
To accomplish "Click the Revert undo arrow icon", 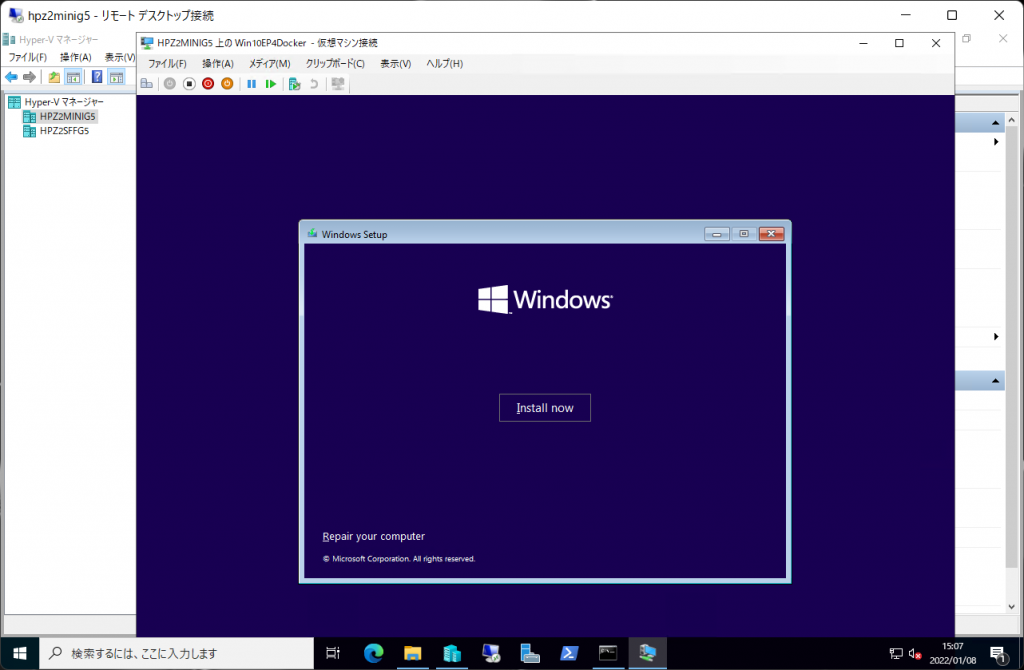I will click(314, 84).
